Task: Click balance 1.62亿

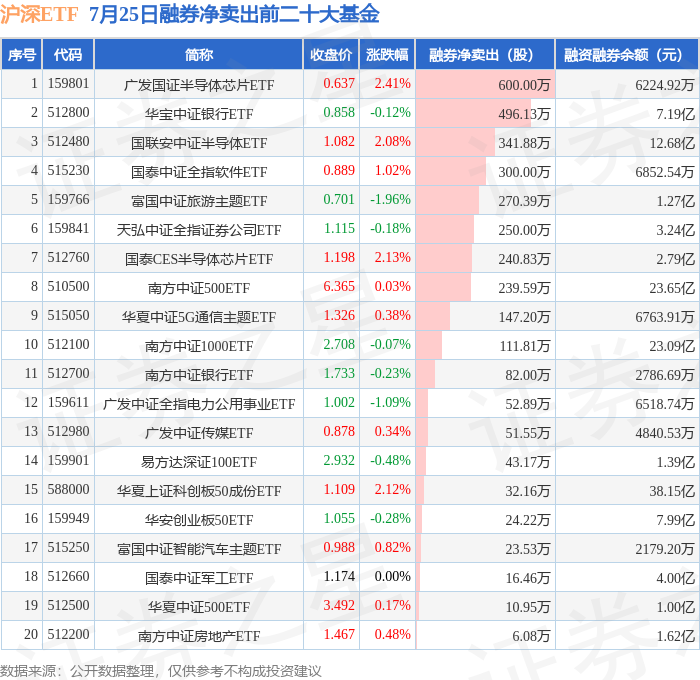Action: [x=675, y=636]
